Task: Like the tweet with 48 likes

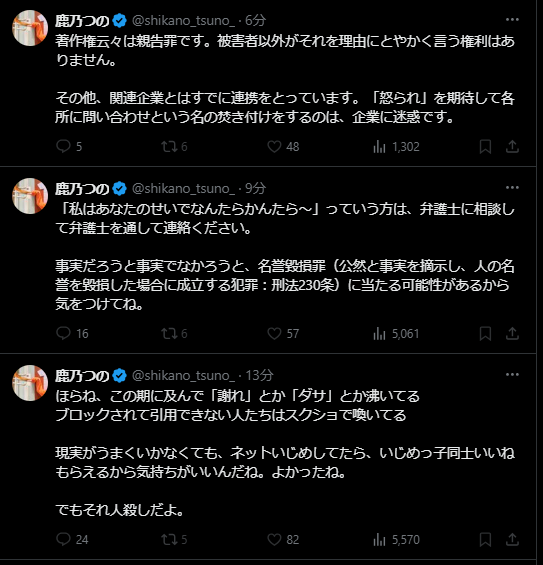Action: [274, 146]
